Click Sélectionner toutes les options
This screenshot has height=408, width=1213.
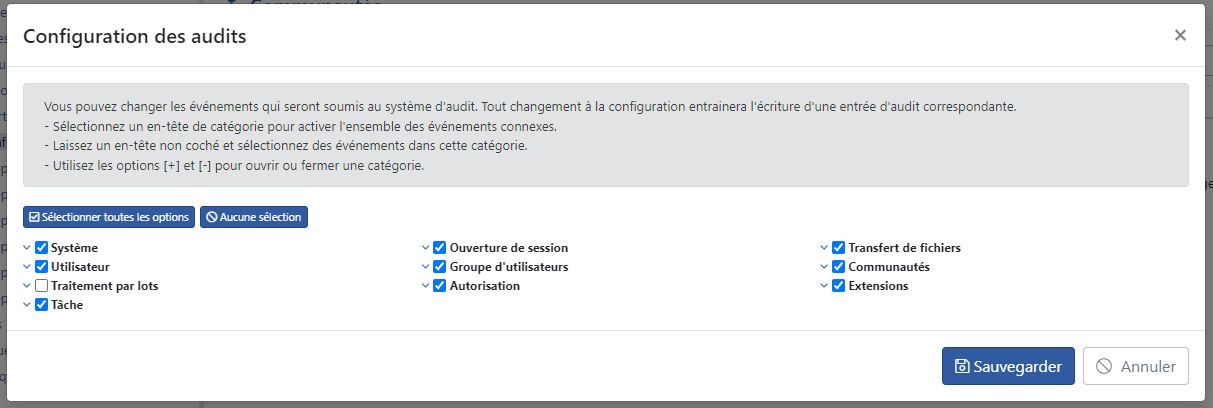[x=109, y=217]
